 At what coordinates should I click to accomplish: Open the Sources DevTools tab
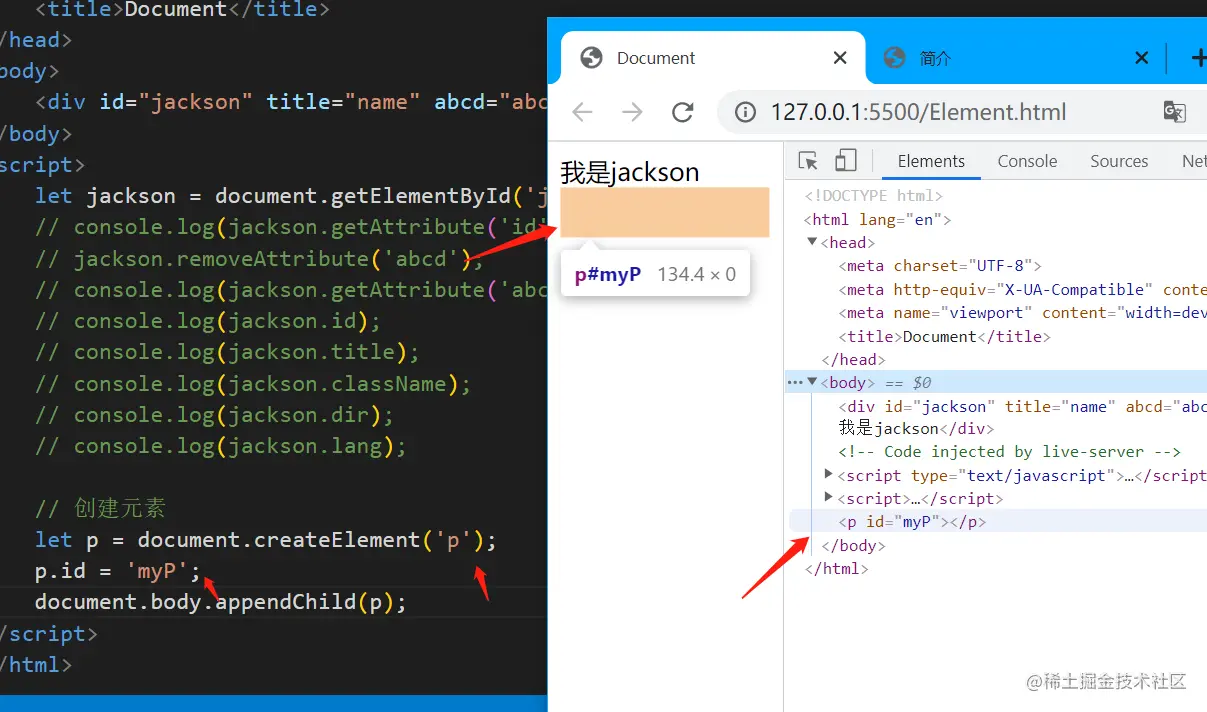[1119, 161]
